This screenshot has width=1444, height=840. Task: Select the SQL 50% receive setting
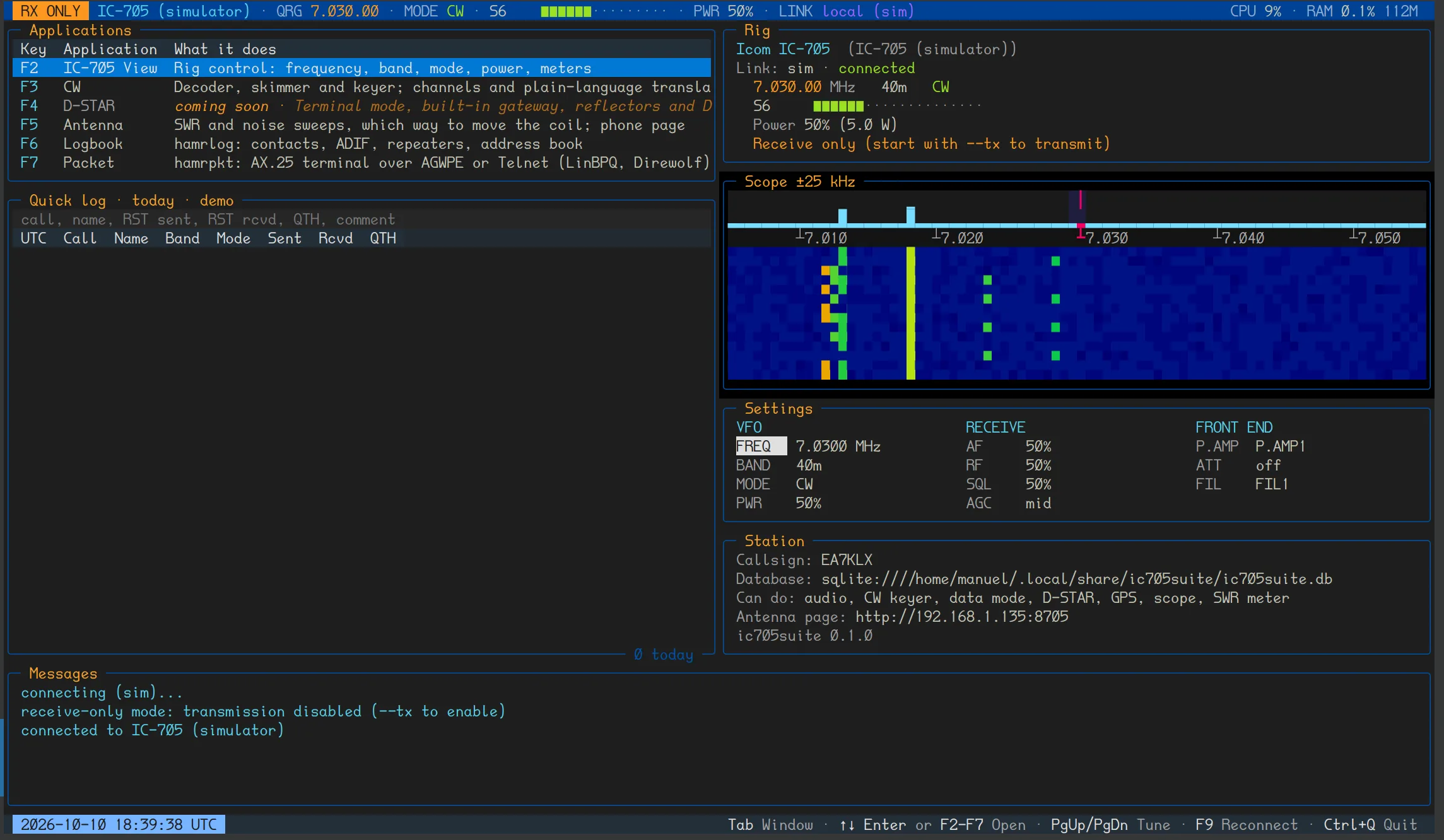1009,484
